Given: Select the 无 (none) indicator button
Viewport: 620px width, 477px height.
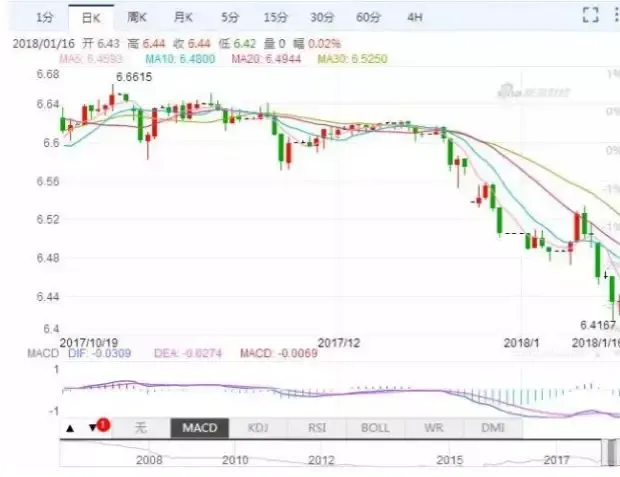Looking at the screenshot, I should point(141,428).
